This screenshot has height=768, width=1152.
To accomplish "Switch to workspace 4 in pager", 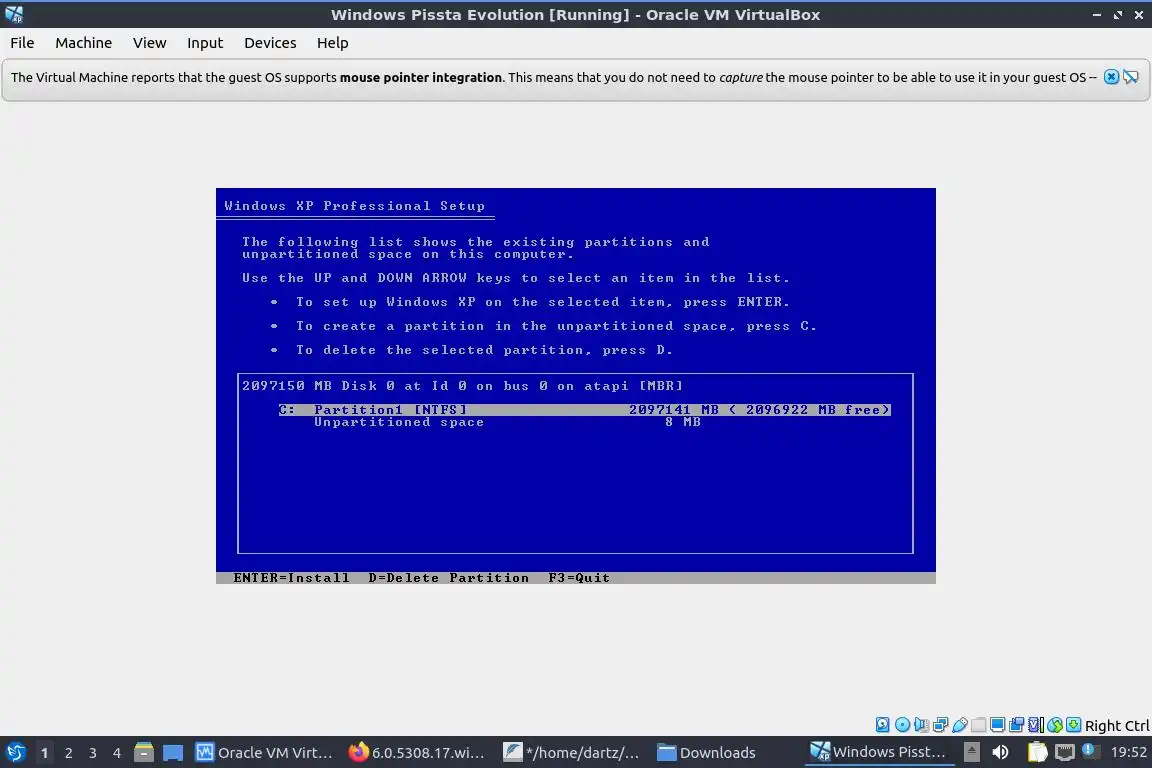I will (117, 753).
